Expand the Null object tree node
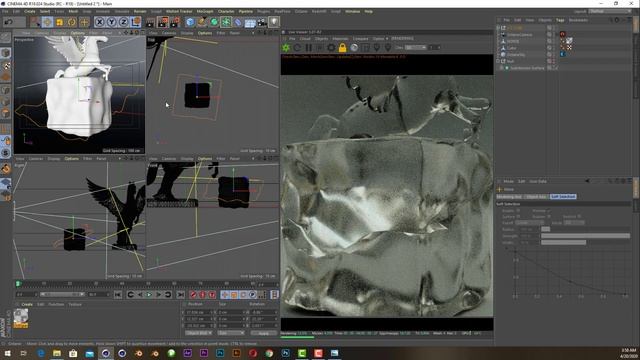Viewport: 640px width, 360px height. 498,61
